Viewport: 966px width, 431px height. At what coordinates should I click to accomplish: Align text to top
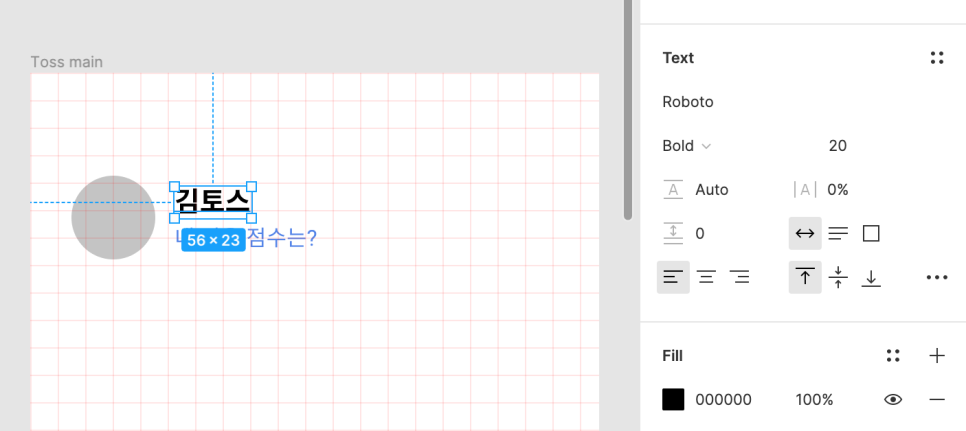click(805, 277)
